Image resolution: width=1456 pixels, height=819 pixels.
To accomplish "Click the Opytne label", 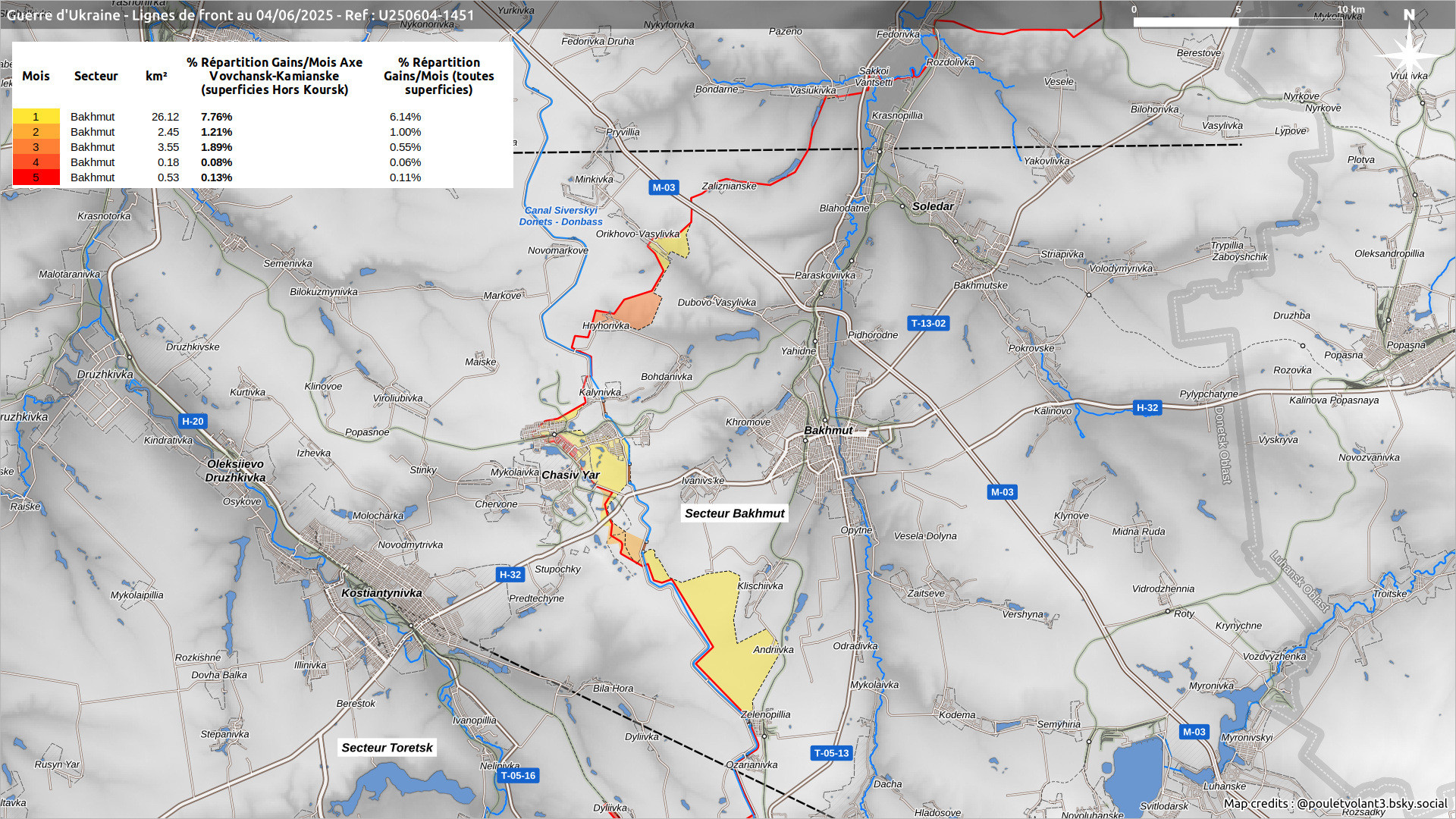I will 856,530.
